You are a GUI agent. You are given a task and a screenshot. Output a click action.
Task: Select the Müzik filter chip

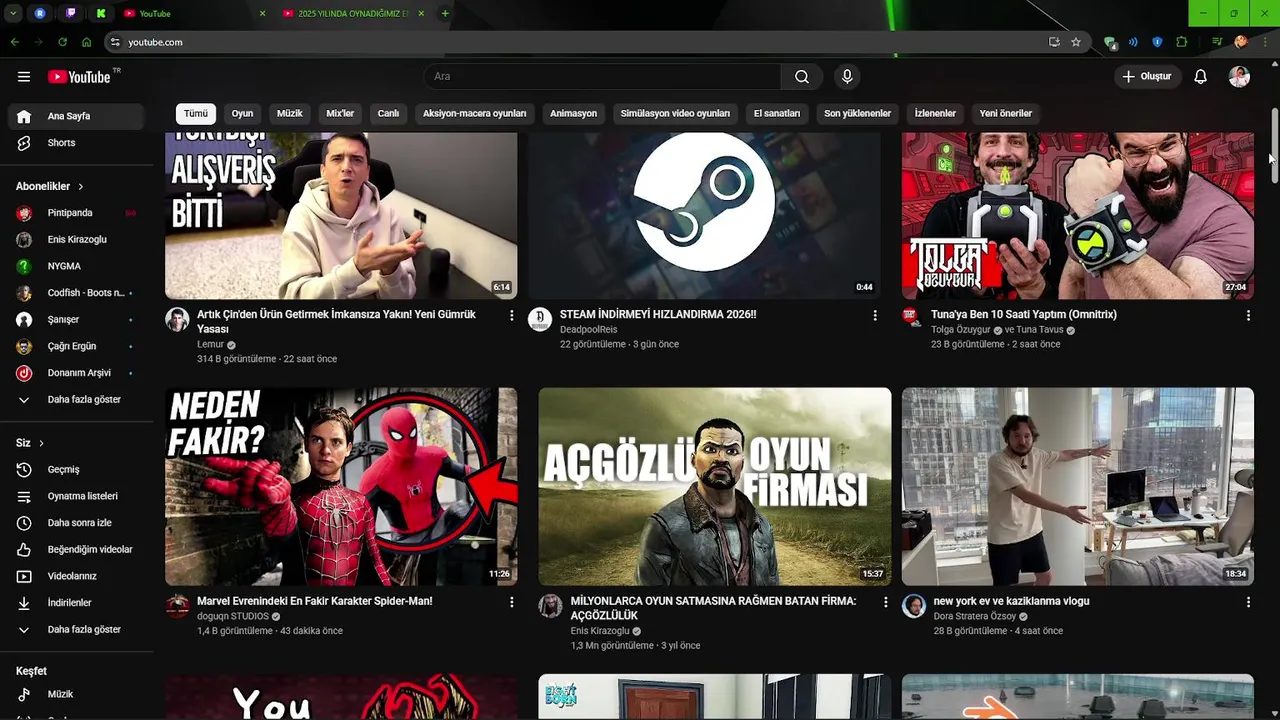tap(290, 114)
